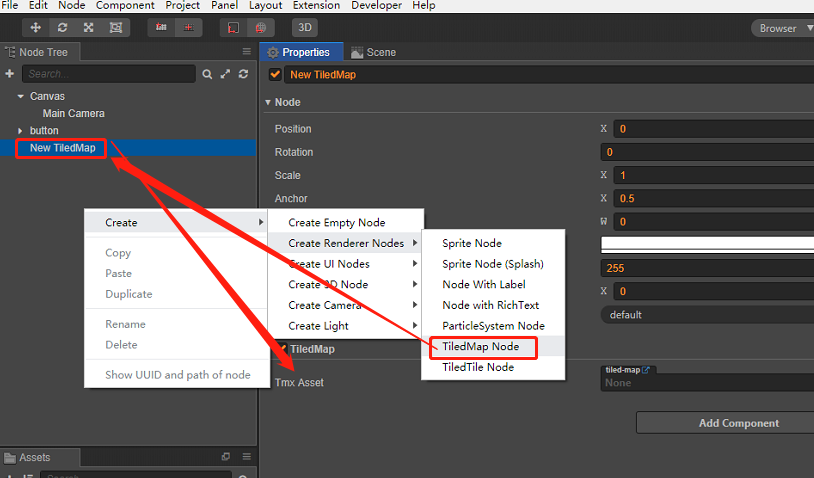This screenshot has width=814, height=478.
Task: Choose Sprite Node (Splash)
Action: click(493, 264)
